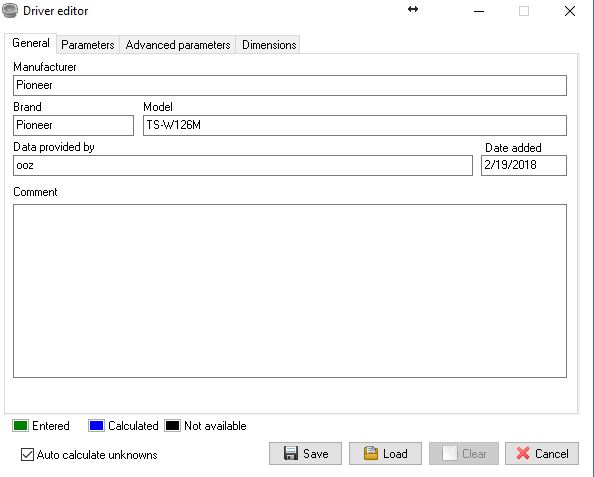This screenshot has width=594, height=477.
Task: Click the Manufacturer field containing Pioneer
Action: click(290, 85)
